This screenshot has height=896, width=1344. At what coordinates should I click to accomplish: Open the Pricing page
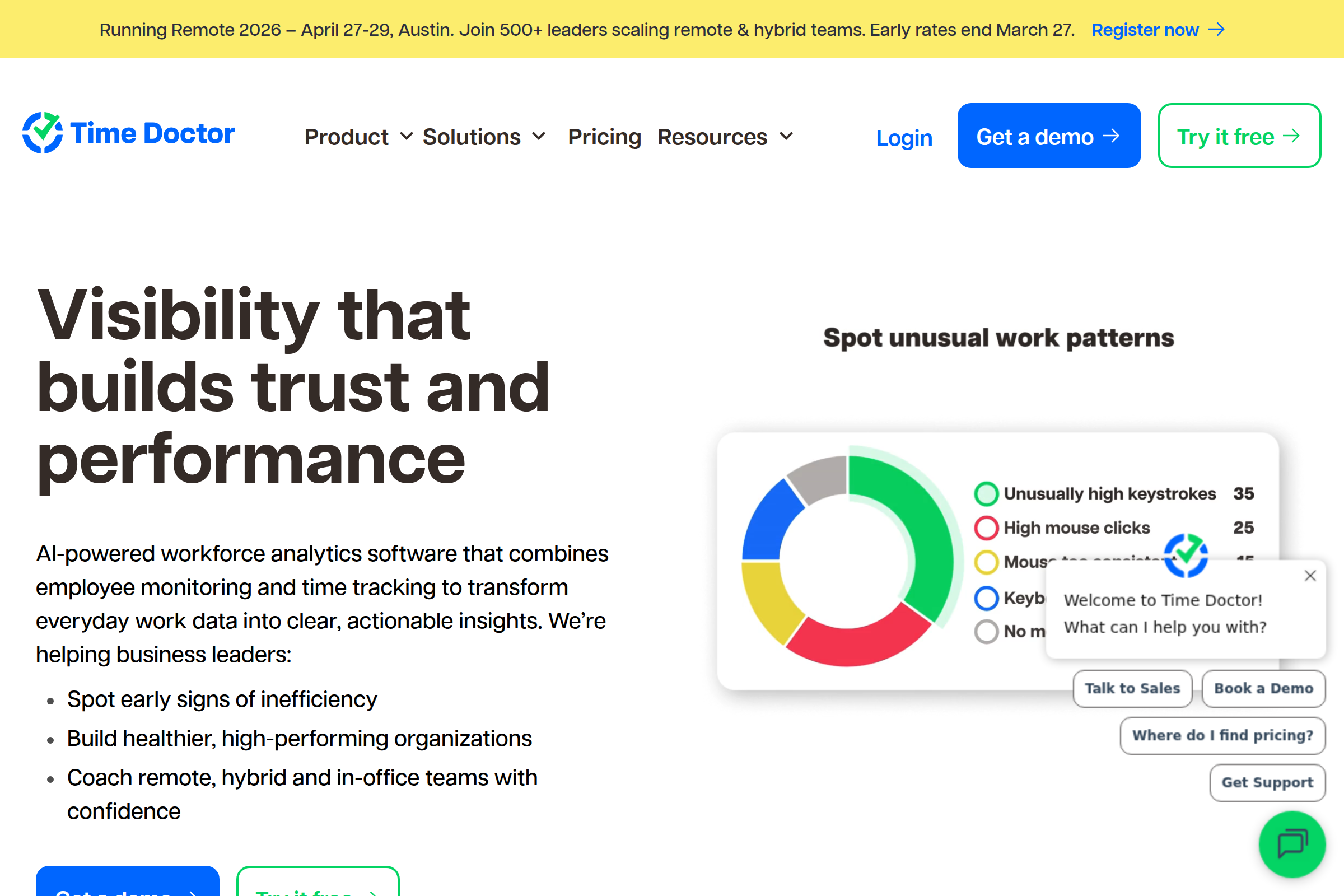pos(604,137)
